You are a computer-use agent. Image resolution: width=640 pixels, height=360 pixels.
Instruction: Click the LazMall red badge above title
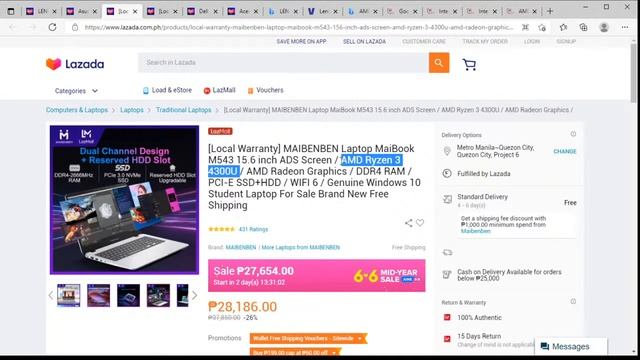(220, 131)
